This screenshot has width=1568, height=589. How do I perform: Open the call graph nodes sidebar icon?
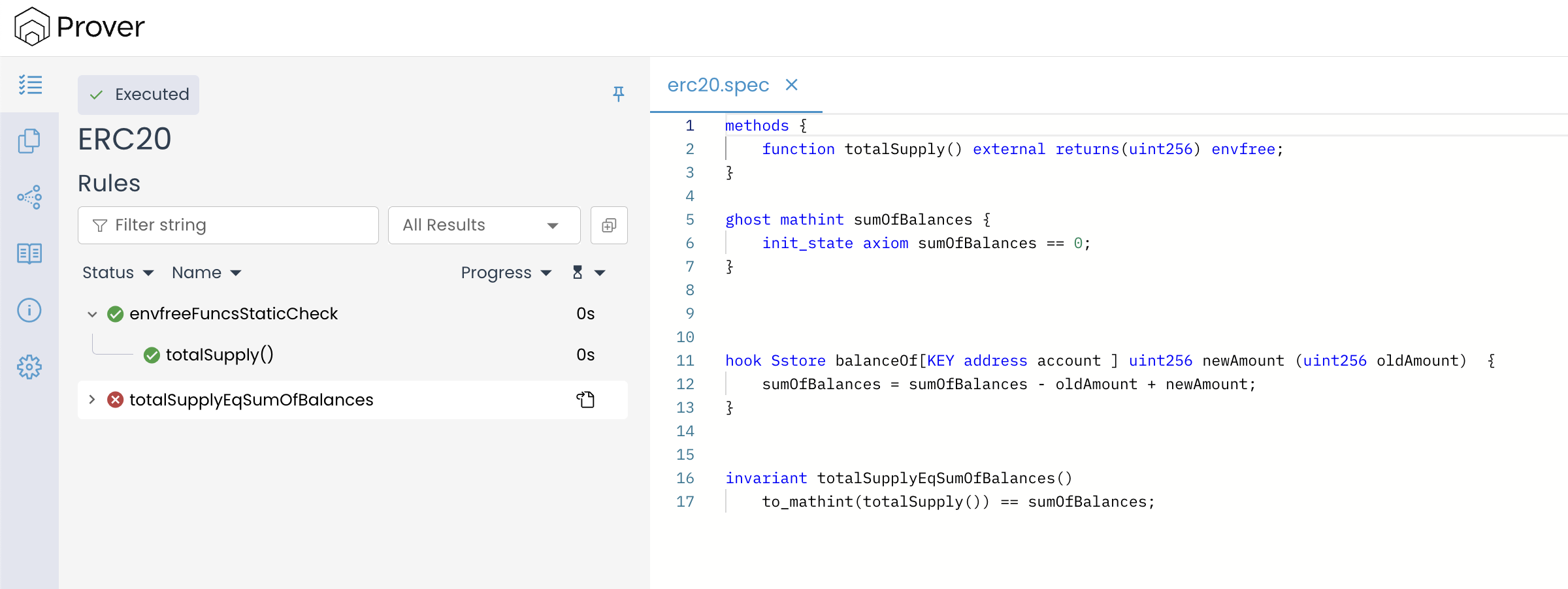coord(29,197)
